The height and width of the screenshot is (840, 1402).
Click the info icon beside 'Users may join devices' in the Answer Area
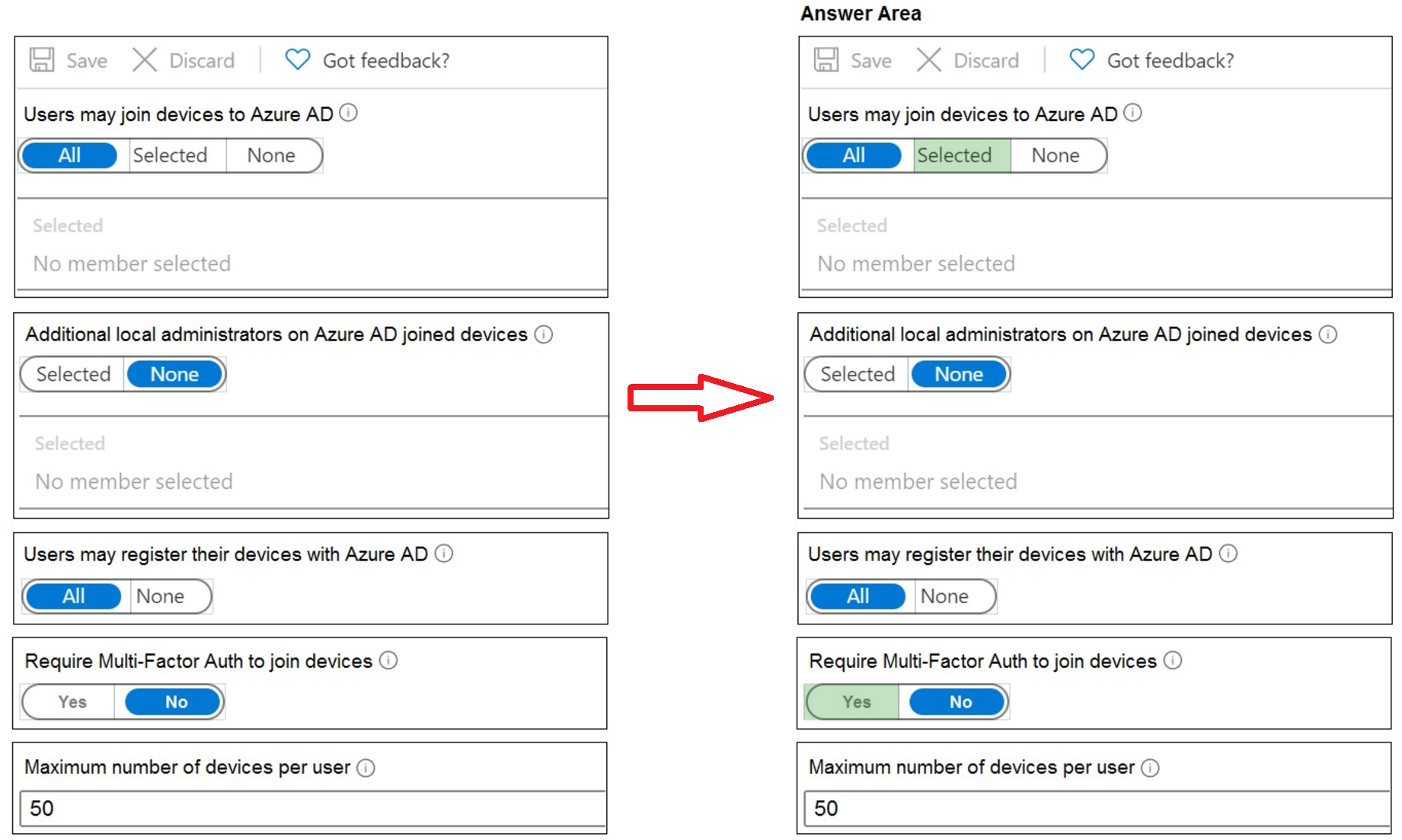(x=1133, y=113)
